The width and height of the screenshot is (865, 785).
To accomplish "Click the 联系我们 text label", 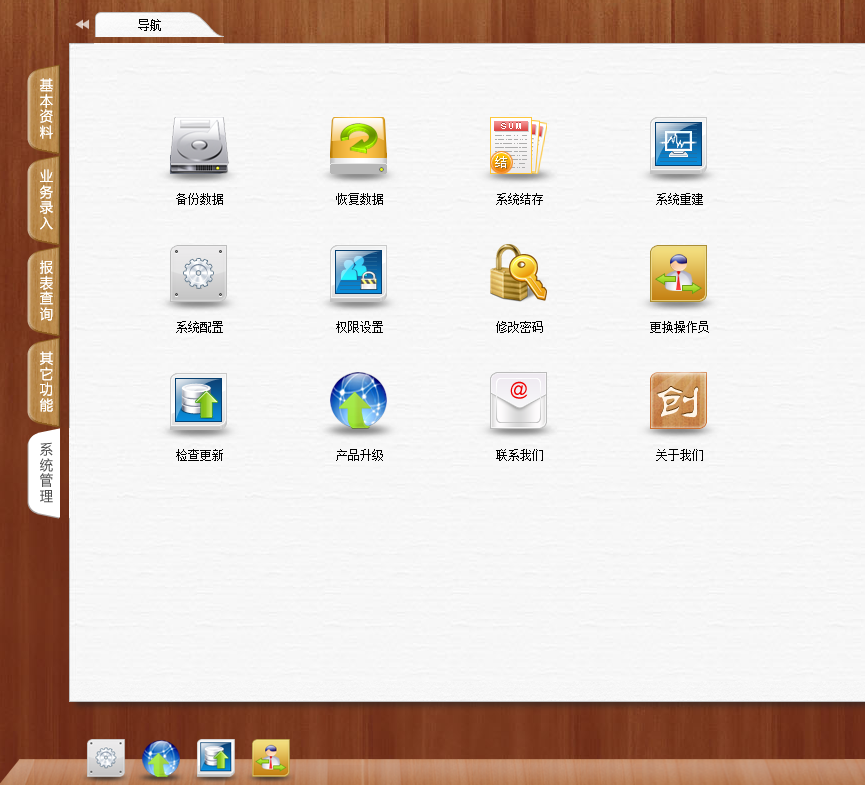I will pos(519,455).
